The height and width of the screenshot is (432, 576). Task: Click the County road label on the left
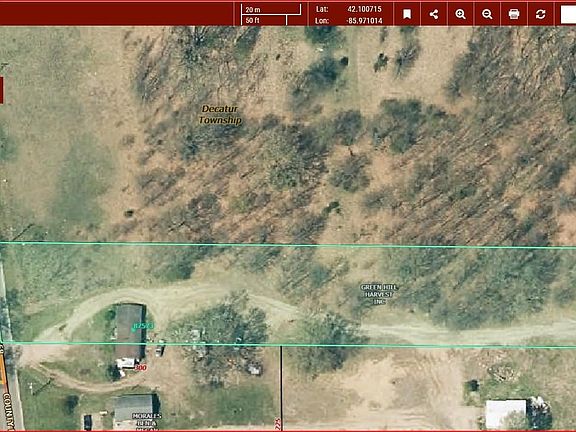(x=8, y=411)
